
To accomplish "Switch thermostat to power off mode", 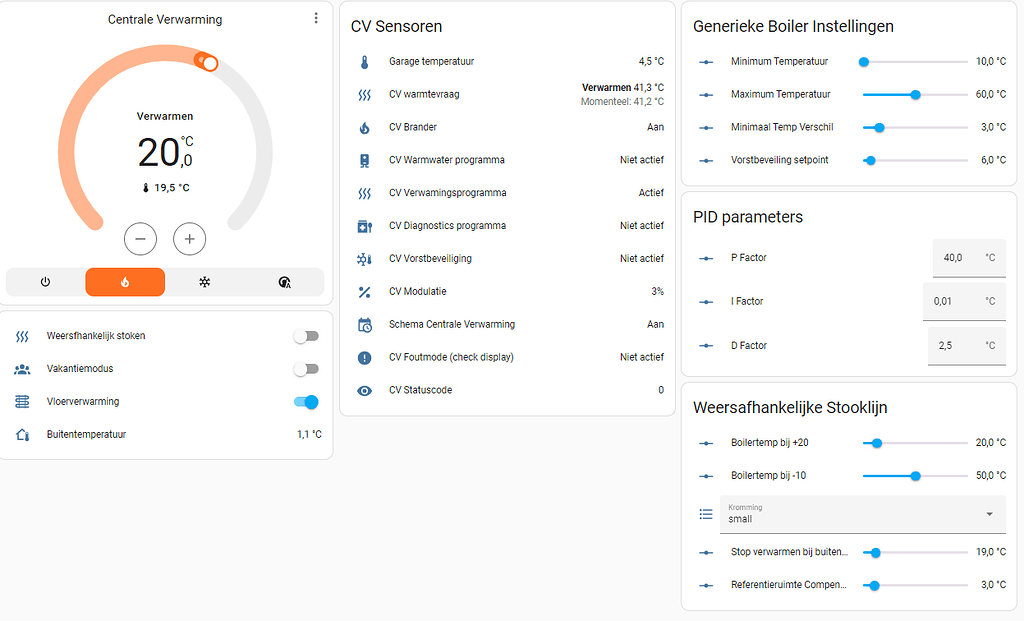I will click(x=45, y=282).
